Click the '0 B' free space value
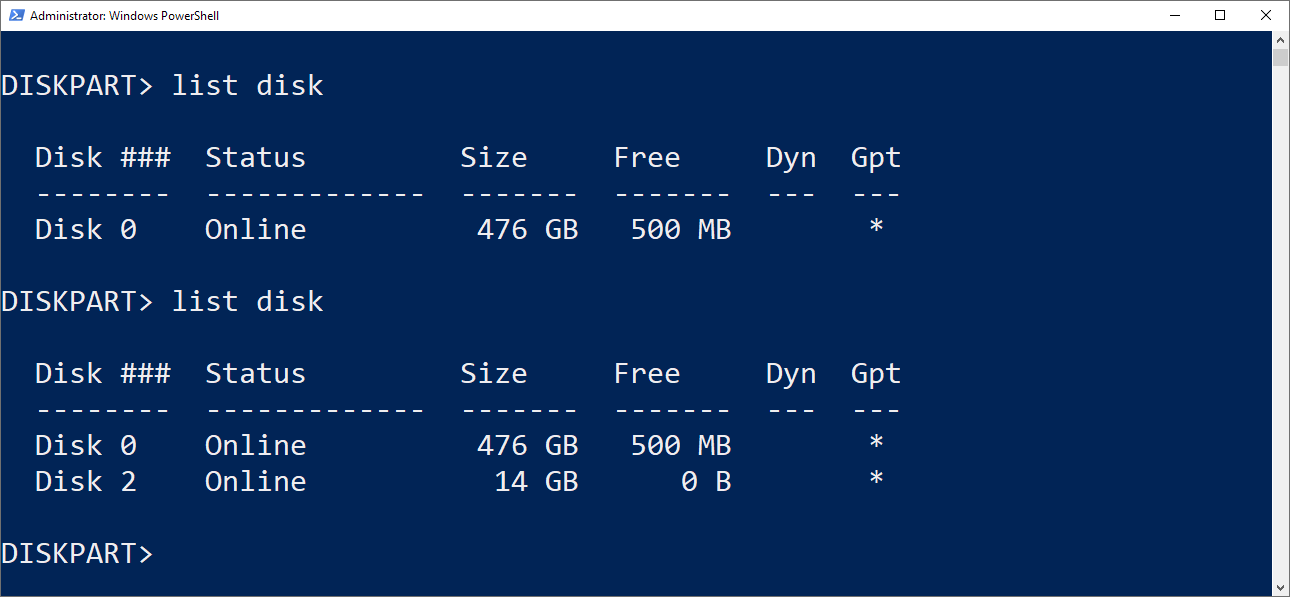The image size is (1290, 597). pos(706,481)
